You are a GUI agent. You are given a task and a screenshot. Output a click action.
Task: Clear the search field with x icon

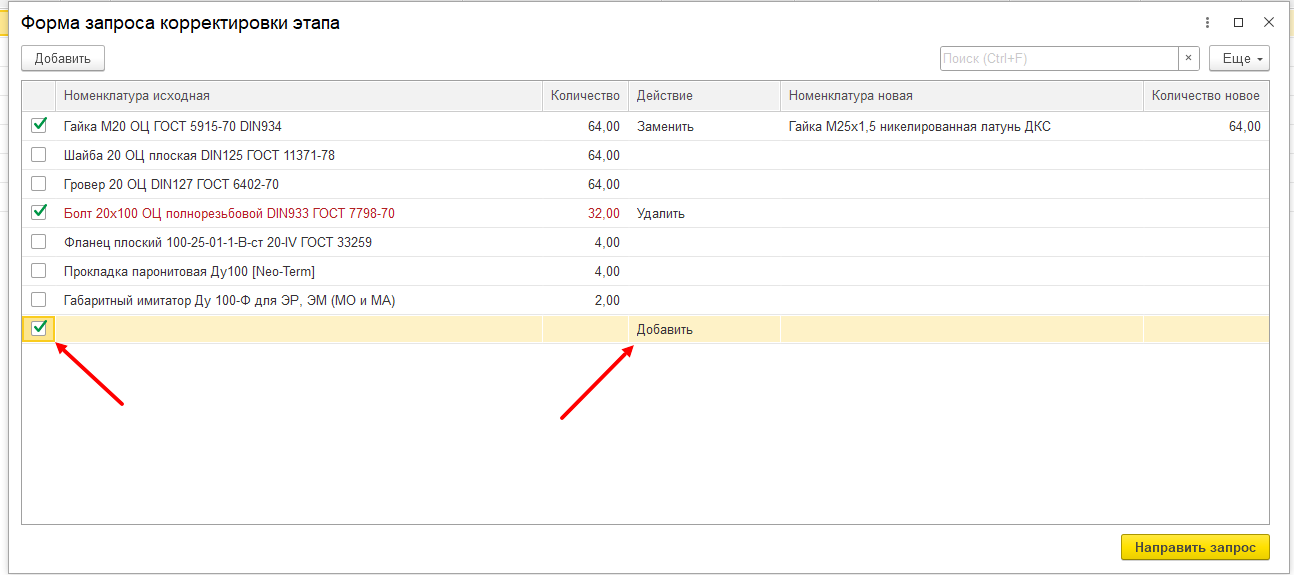click(1188, 58)
